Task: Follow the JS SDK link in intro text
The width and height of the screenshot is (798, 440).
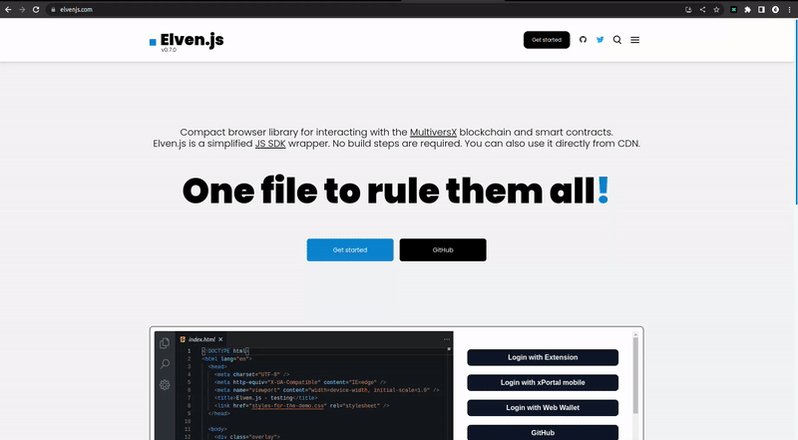Action: coord(270,144)
